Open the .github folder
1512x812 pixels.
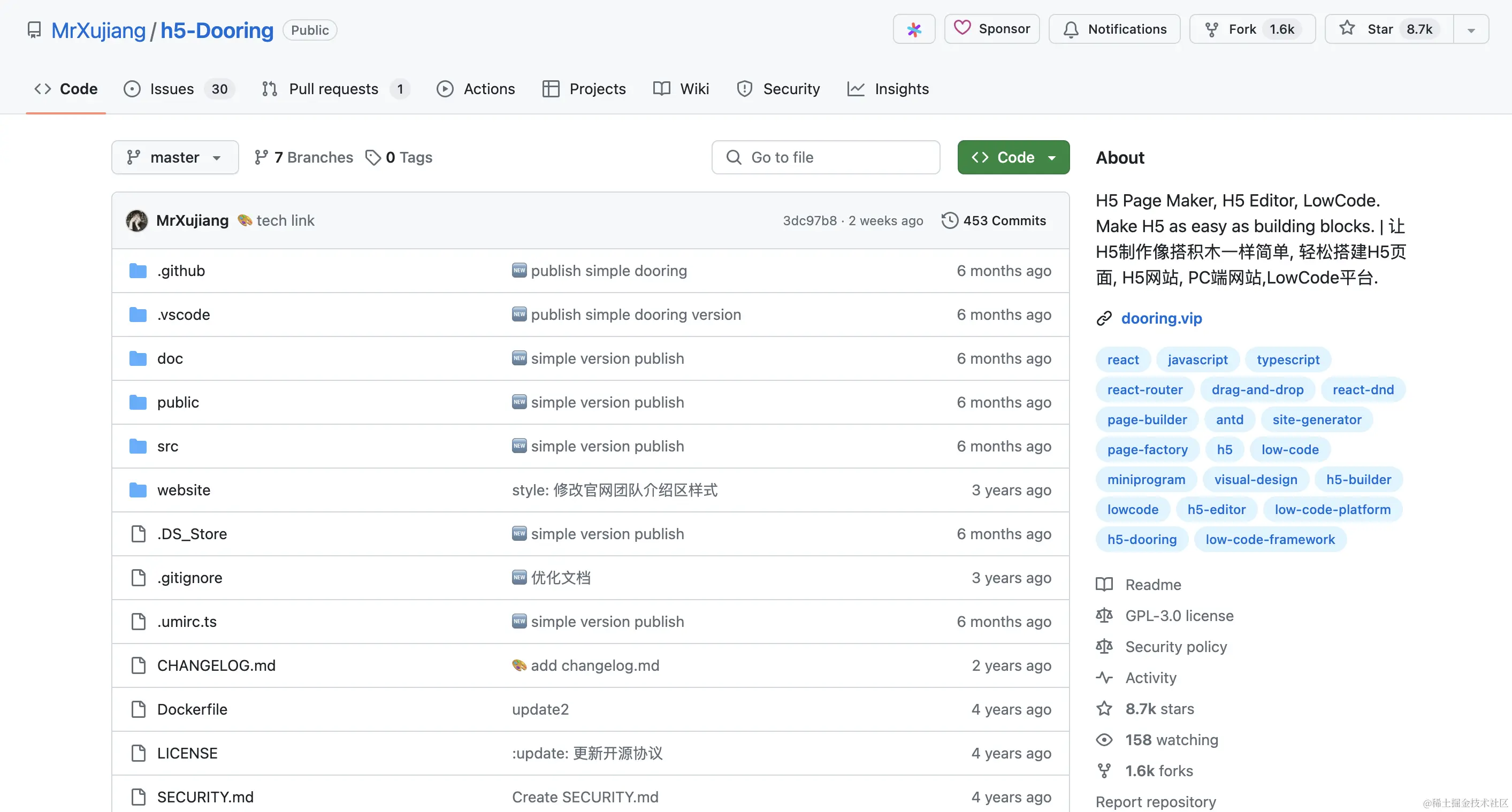(x=181, y=271)
